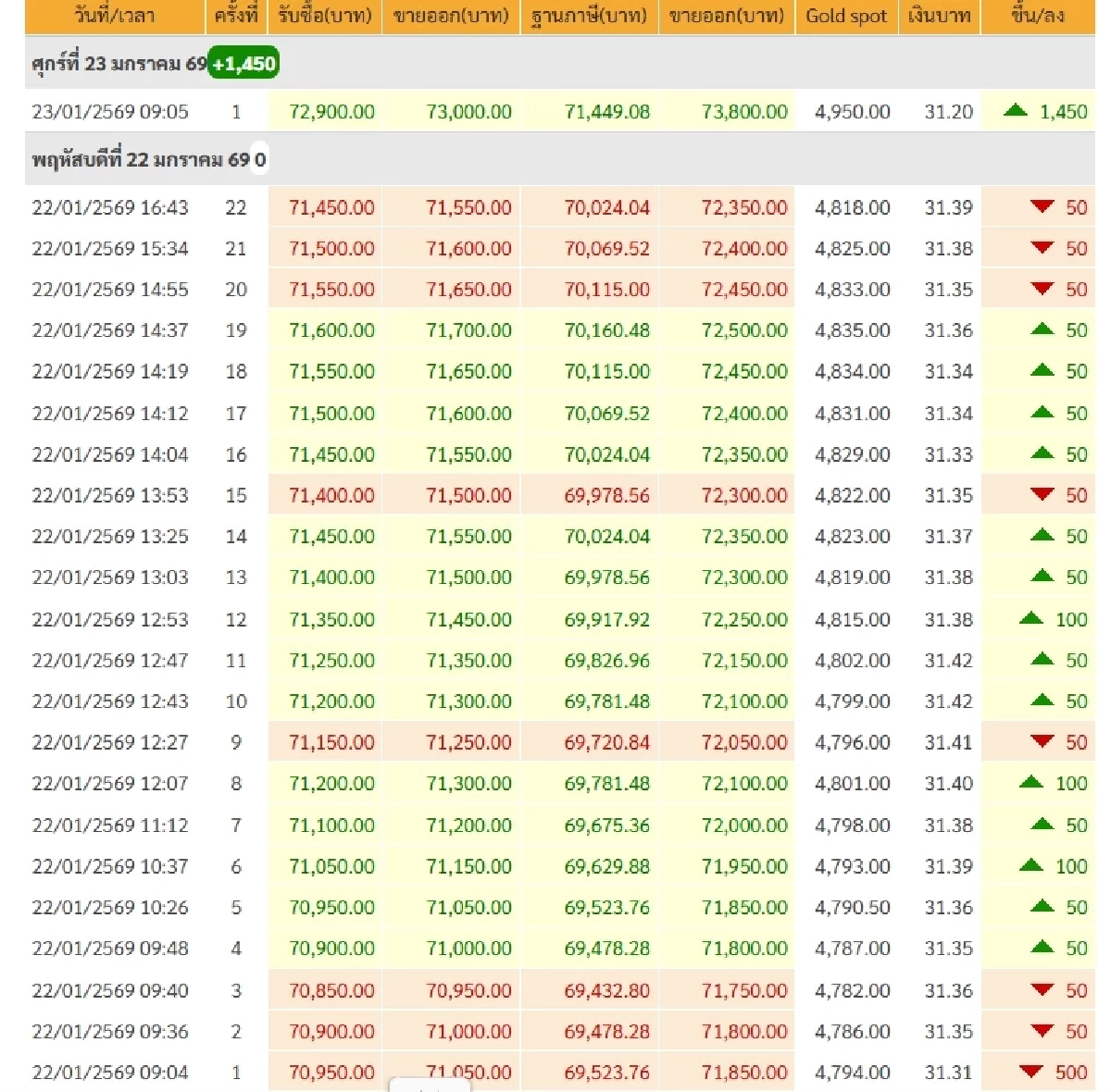Image resolution: width=1111 pixels, height=1092 pixels.
Task: Click the ครั้งที่ column header
Action: pos(236,16)
